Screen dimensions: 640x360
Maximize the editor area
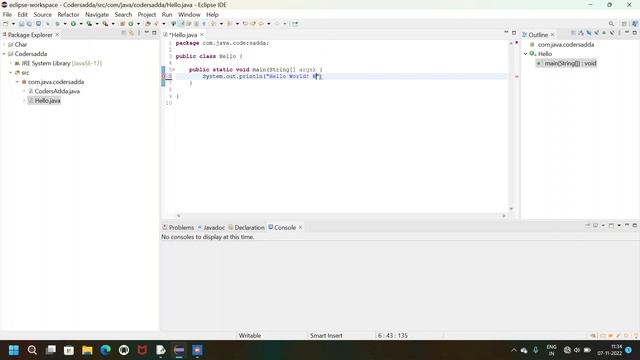(514, 32)
